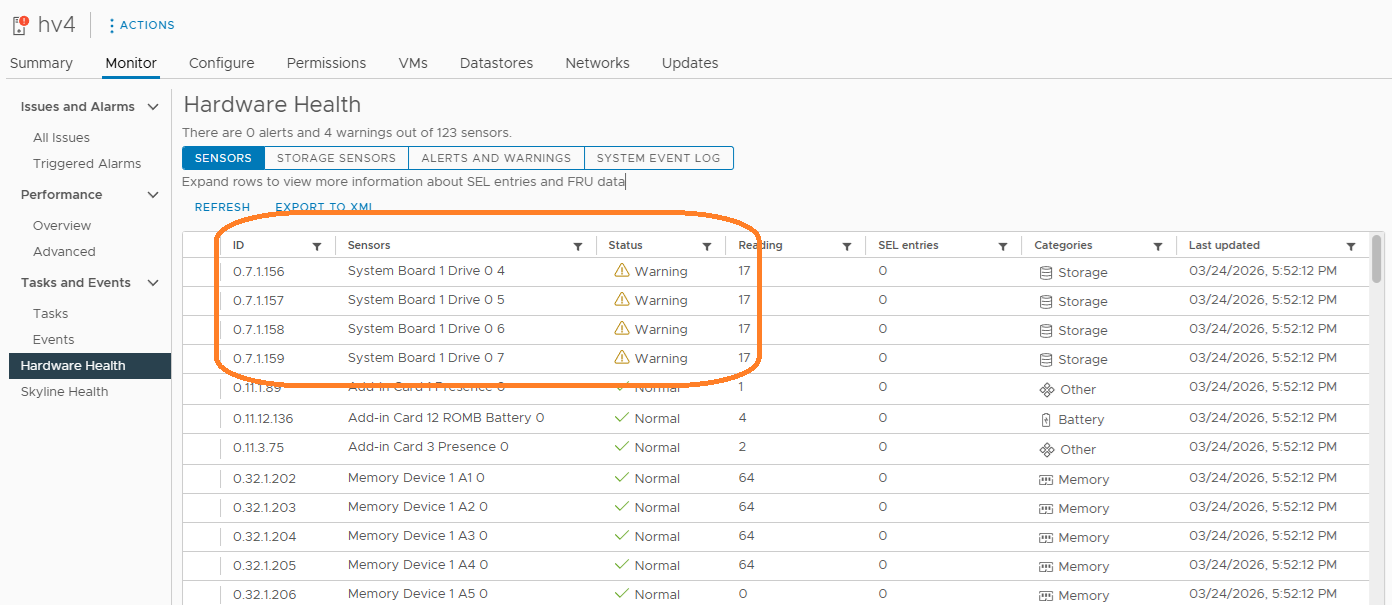Click warning icon for Drive 0 4

[622, 270]
